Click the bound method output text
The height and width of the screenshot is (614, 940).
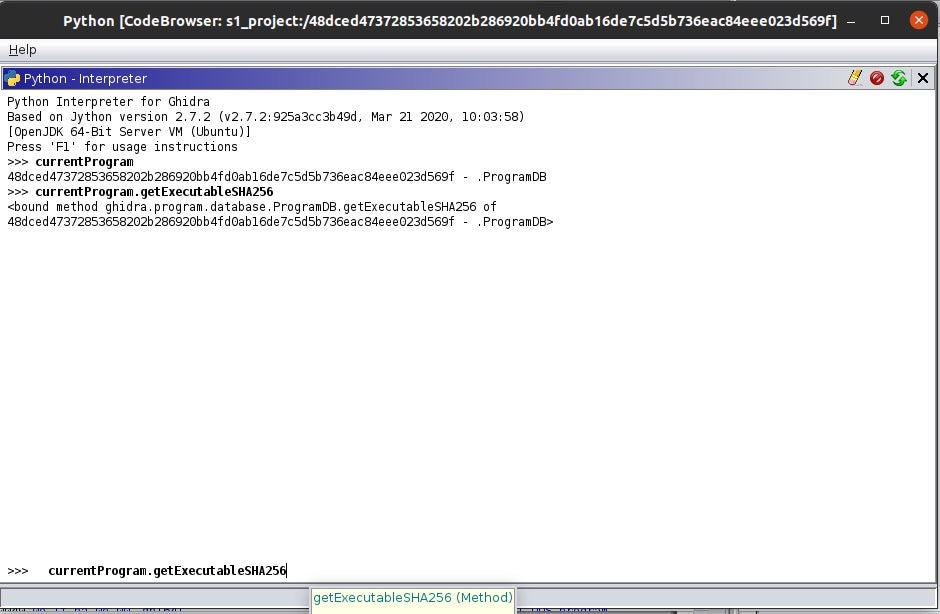pyautogui.click(x=251, y=207)
